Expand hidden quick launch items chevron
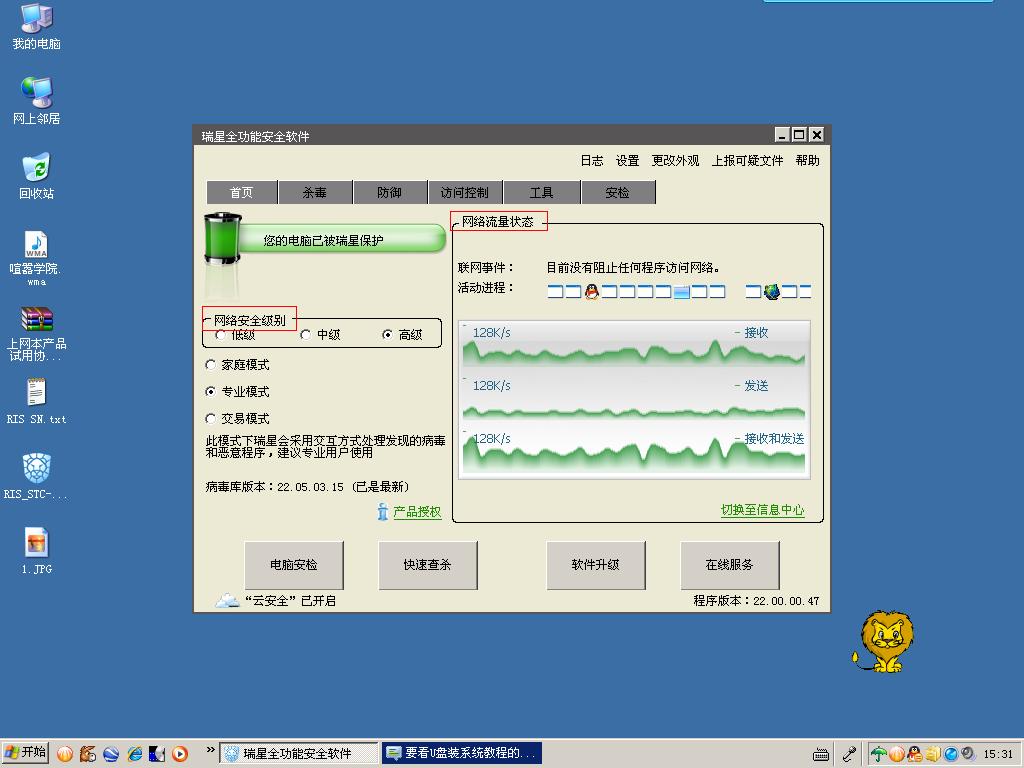 [210, 750]
